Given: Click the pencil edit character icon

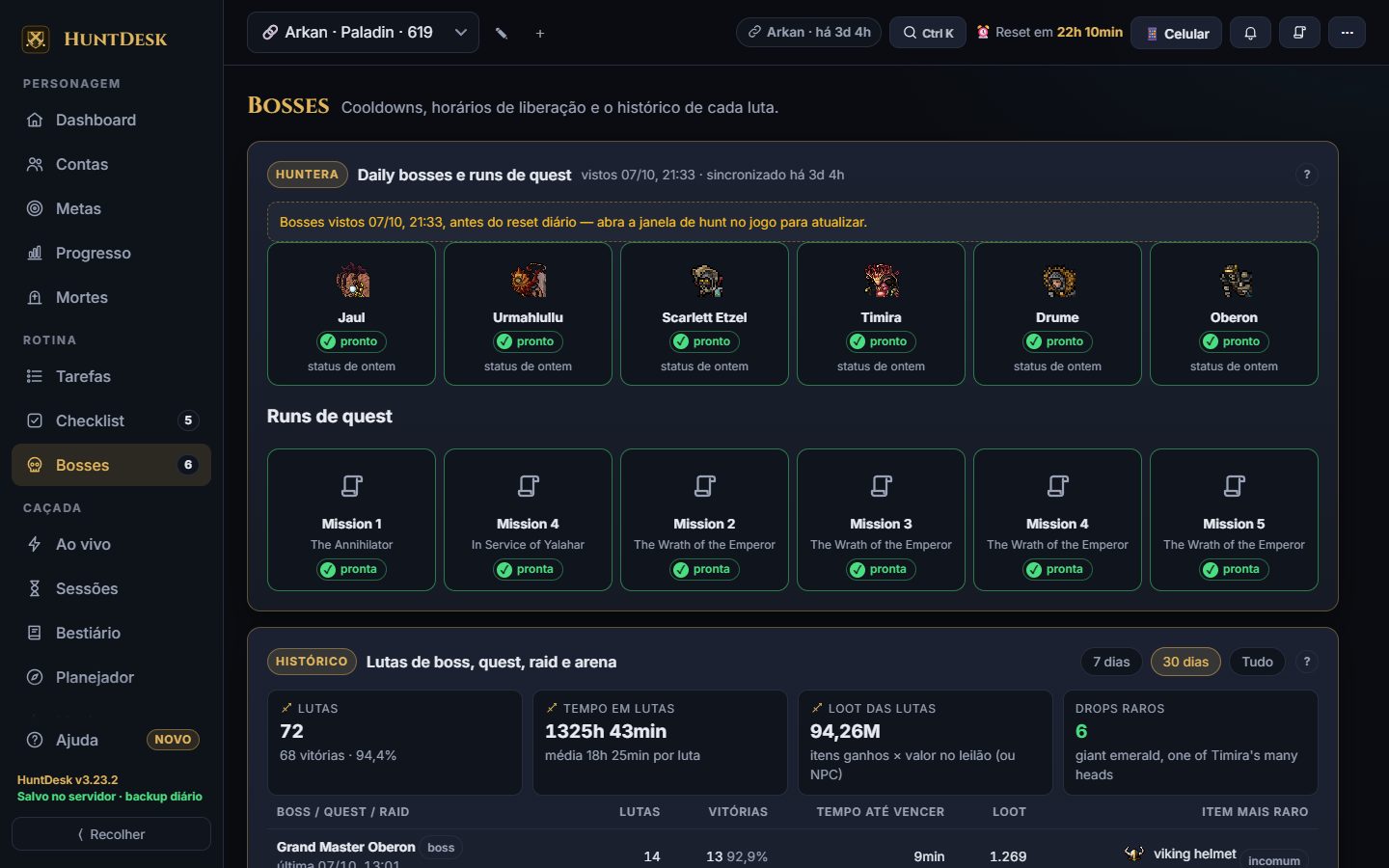Looking at the screenshot, I should pos(502,33).
